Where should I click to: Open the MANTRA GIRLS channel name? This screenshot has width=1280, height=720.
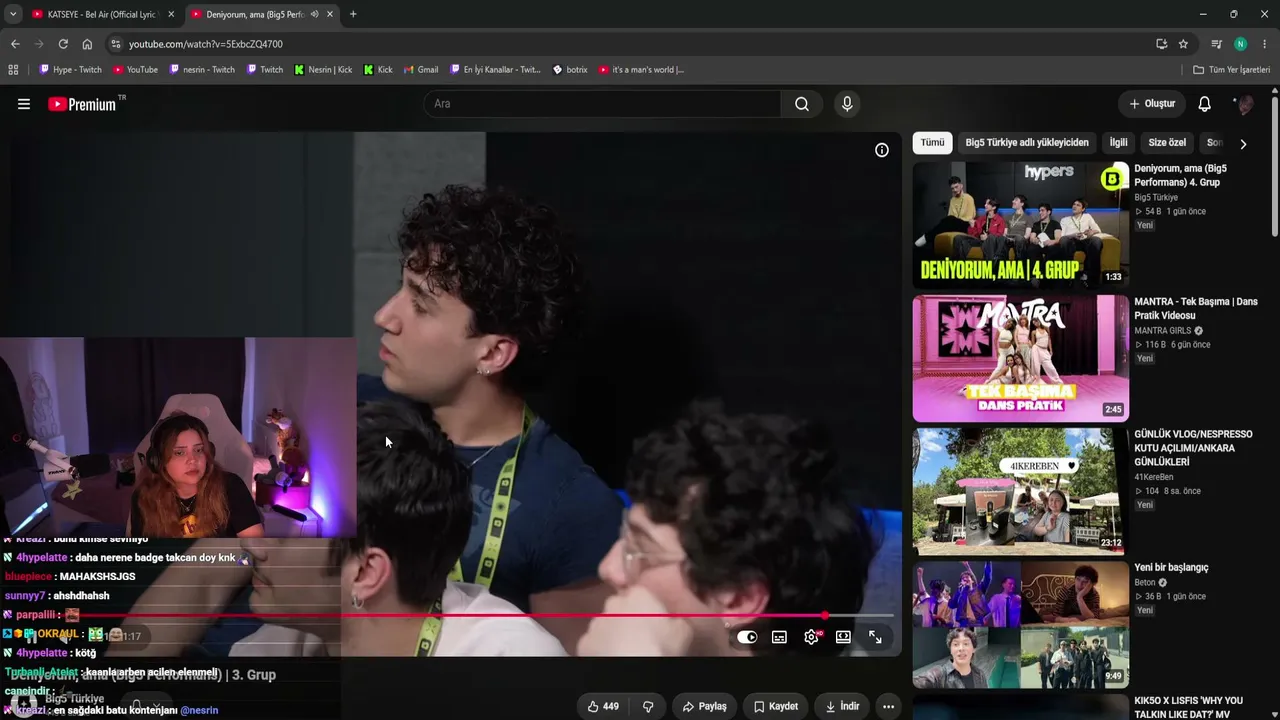[x=1162, y=331]
